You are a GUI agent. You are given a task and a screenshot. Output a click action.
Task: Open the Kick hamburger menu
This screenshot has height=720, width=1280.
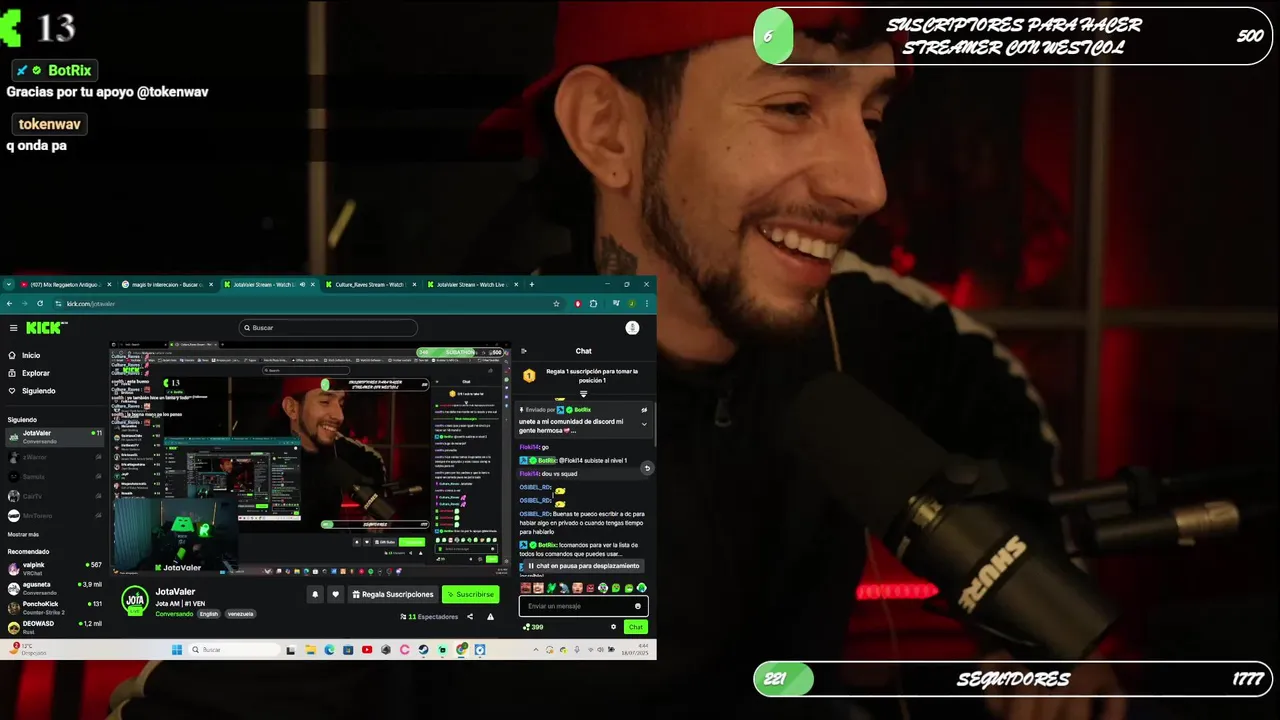point(13,328)
